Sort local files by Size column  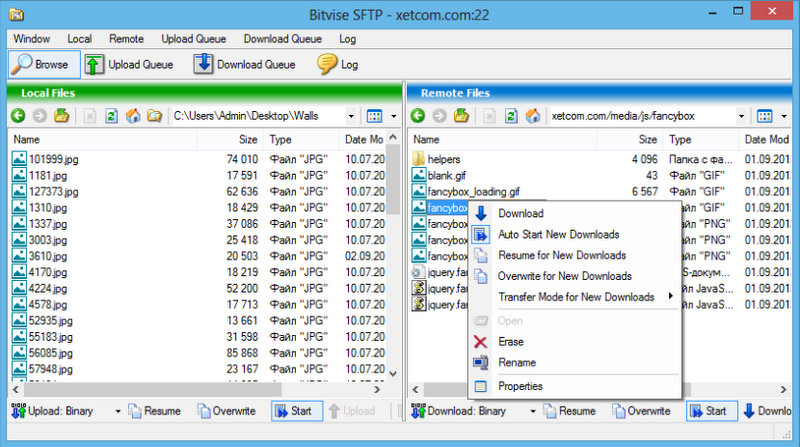230,139
